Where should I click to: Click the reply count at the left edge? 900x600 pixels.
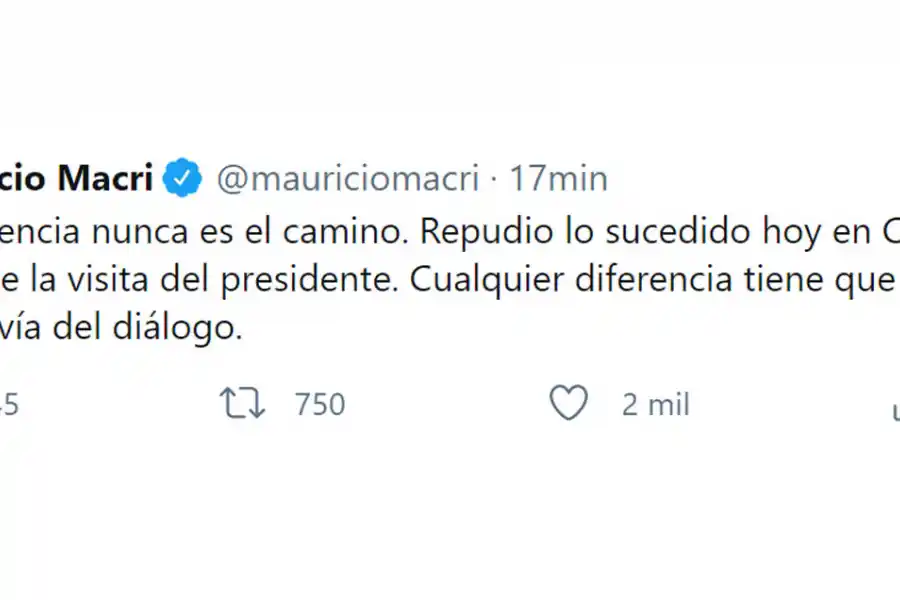click(x=10, y=404)
